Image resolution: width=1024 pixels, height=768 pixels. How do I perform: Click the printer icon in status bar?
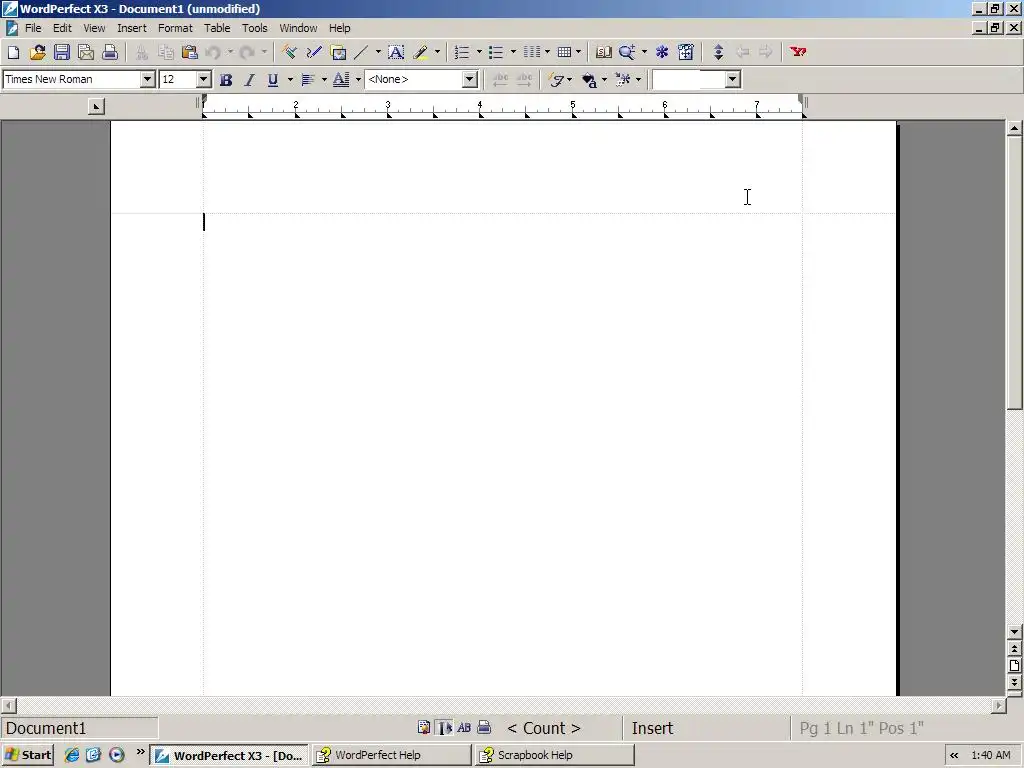click(484, 728)
